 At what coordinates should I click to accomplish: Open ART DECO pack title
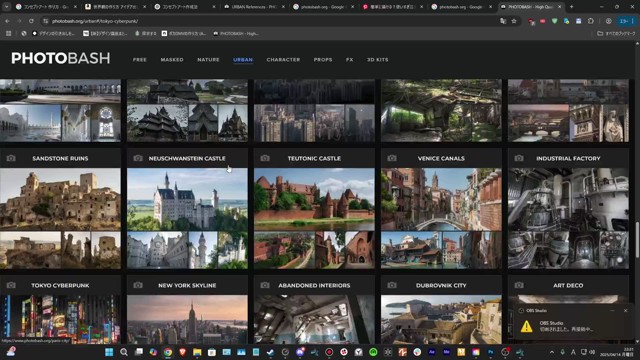click(568, 285)
